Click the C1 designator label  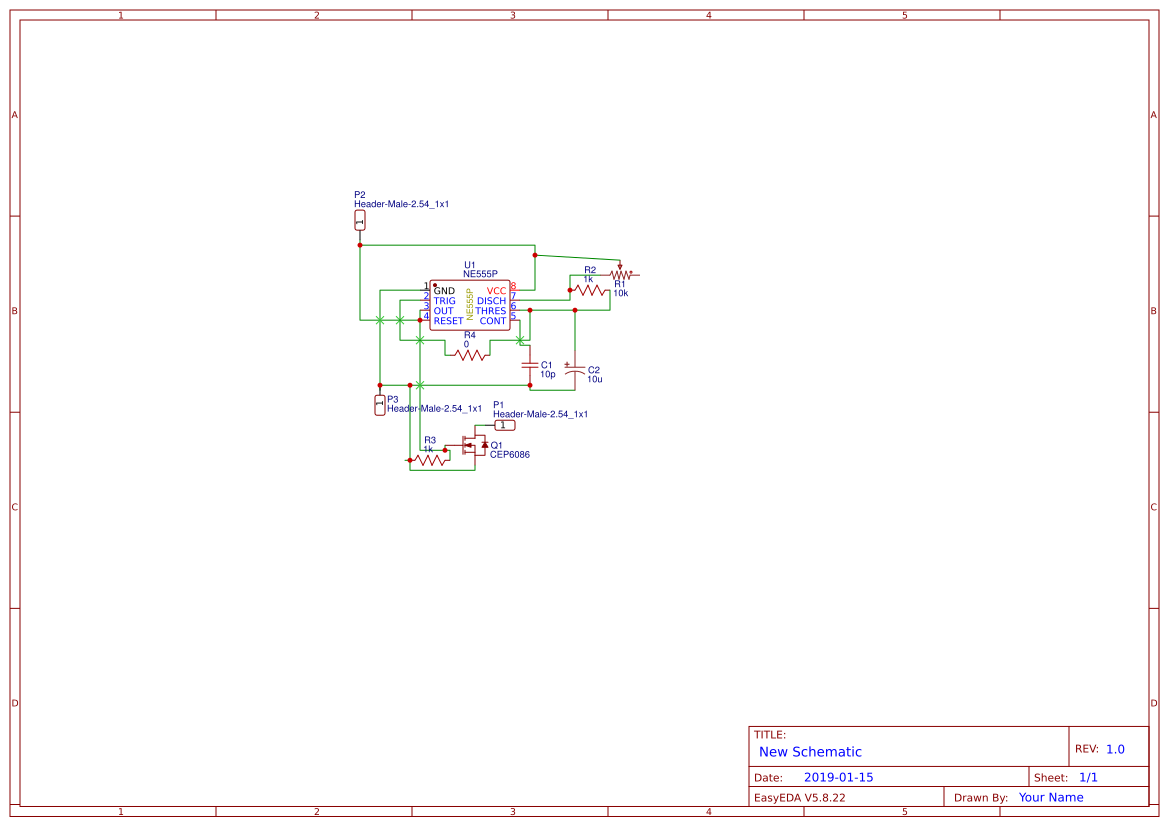pos(546,365)
